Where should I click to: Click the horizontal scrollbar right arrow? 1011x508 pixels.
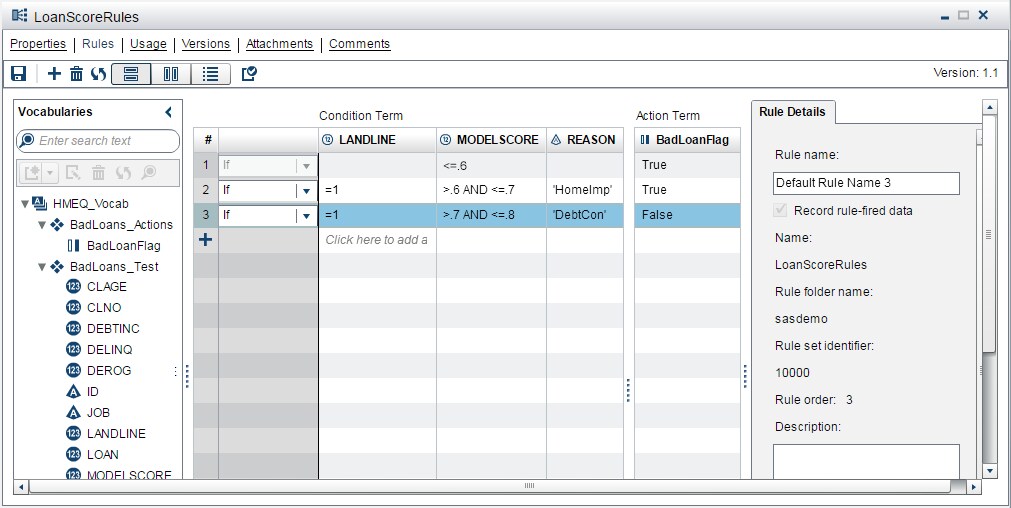(974, 487)
